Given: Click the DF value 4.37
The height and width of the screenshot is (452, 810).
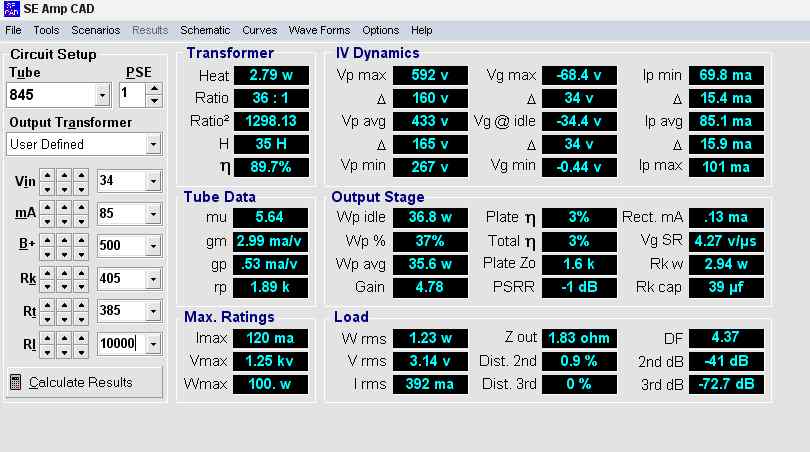Looking at the screenshot, I should (726, 338).
